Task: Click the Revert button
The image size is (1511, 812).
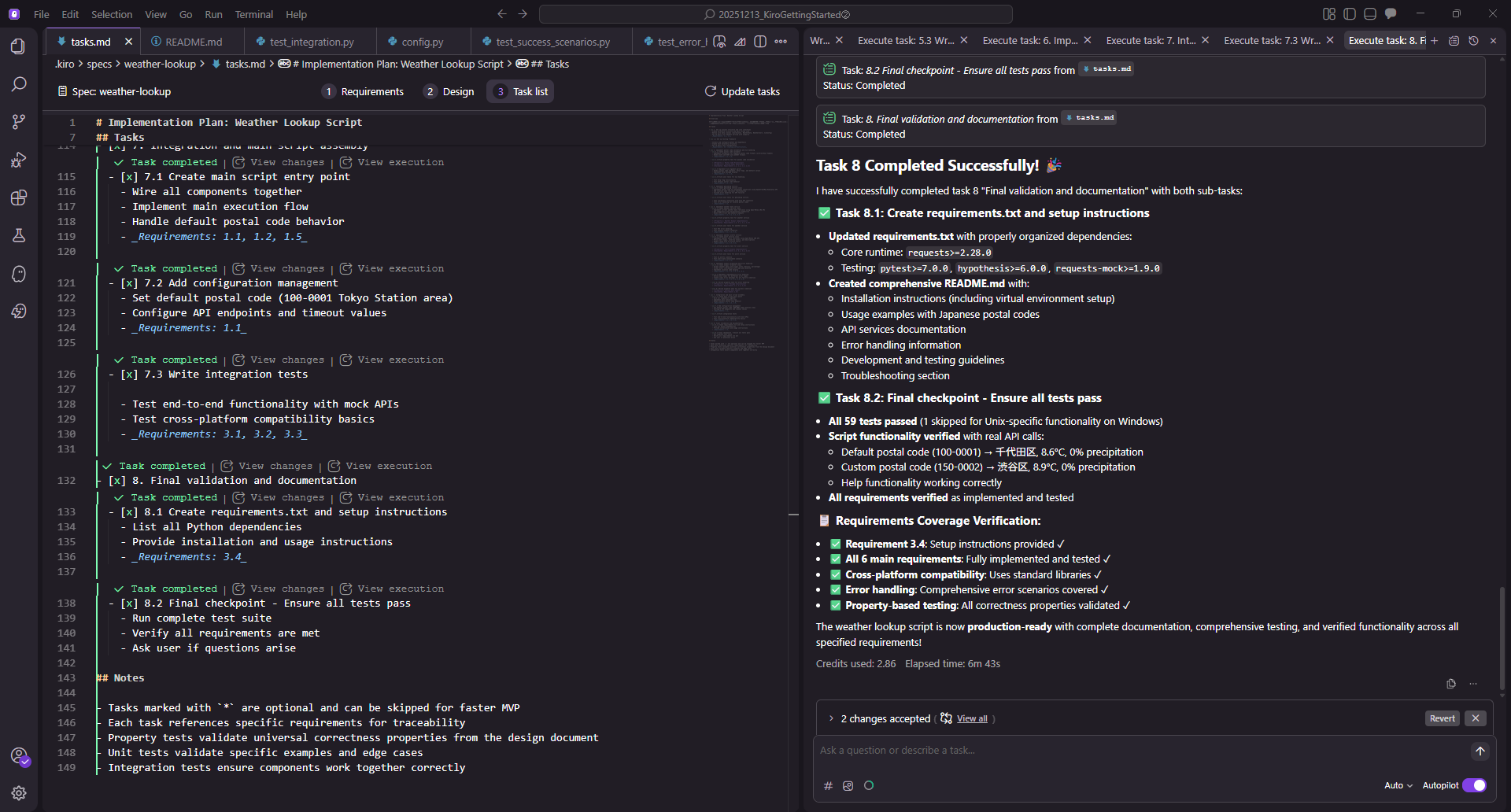Action: [x=1442, y=718]
